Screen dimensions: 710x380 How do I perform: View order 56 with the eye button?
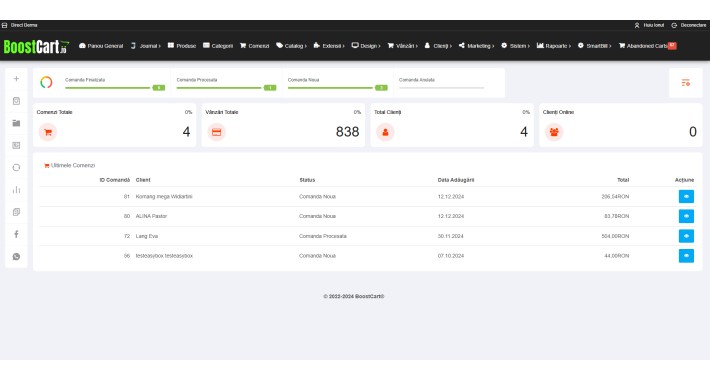coord(686,256)
